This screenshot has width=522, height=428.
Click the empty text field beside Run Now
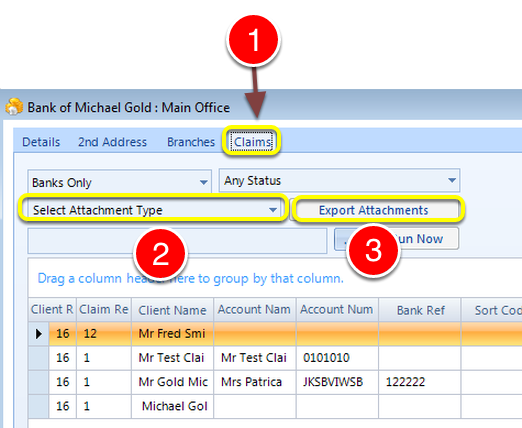click(x=177, y=241)
